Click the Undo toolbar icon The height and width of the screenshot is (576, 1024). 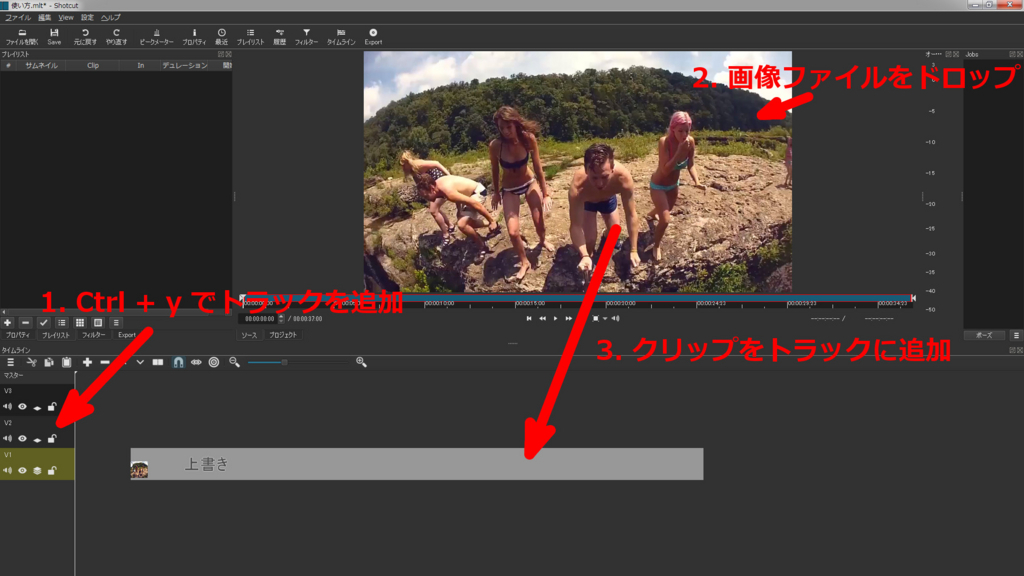[x=85, y=37]
